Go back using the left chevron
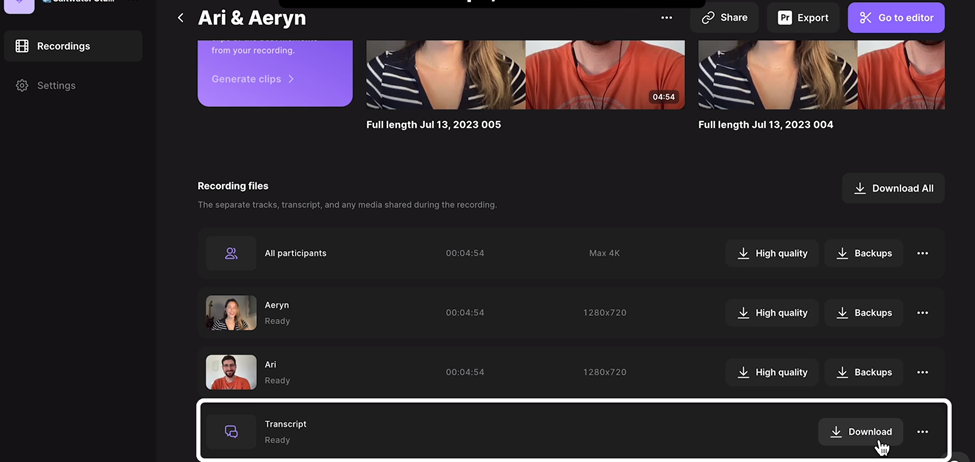 coord(180,18)
